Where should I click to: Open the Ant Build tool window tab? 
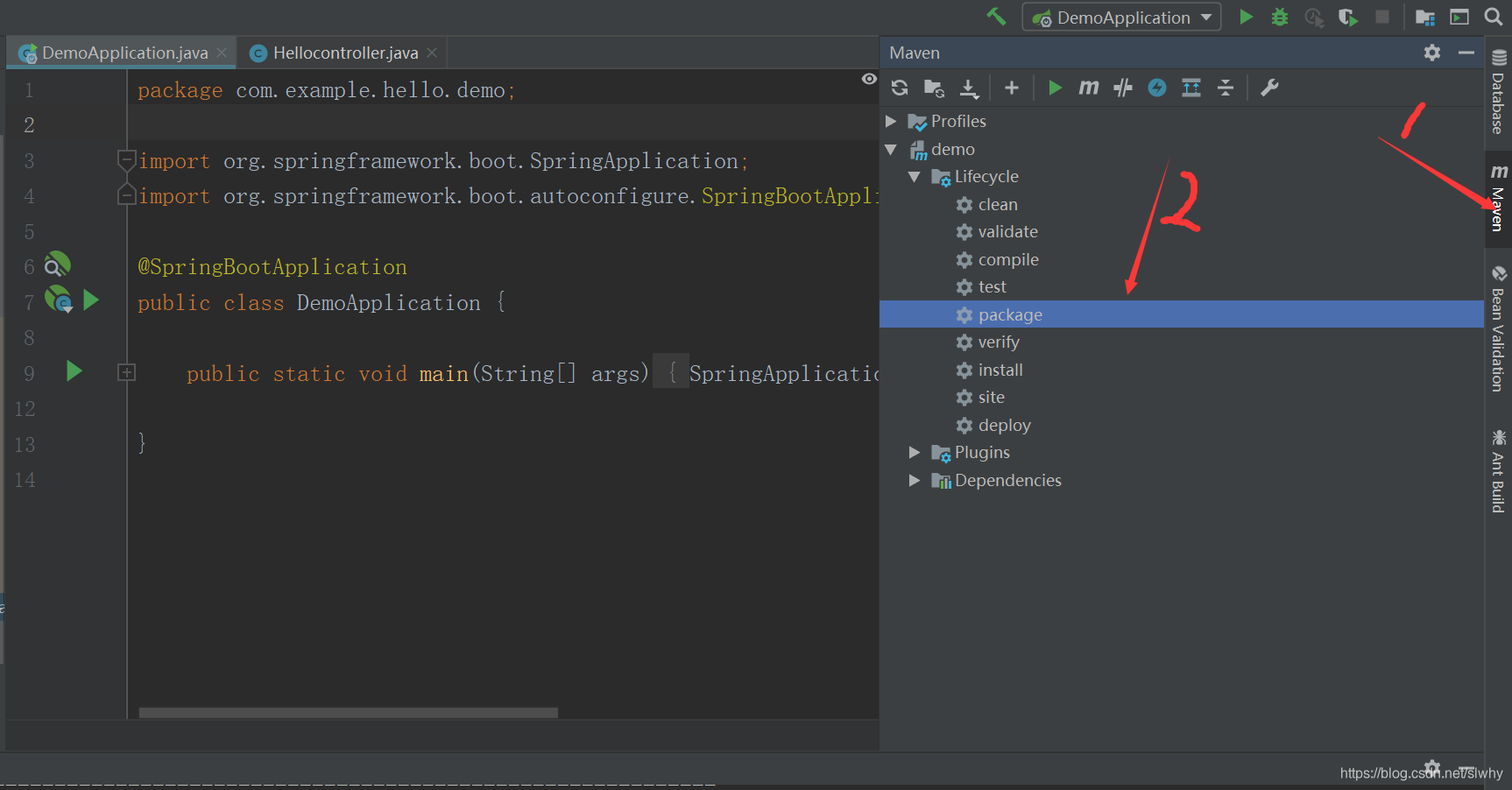click(1498, 471)
